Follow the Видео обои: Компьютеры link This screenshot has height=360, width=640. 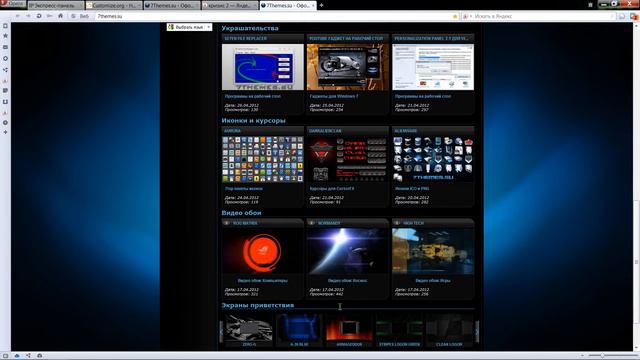(x=262, y=280)
